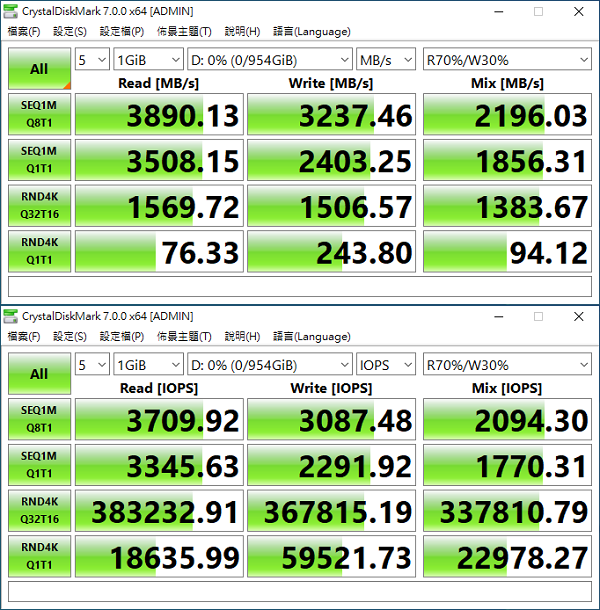Click mix result 1383.67 in top window

coord(507,205)
